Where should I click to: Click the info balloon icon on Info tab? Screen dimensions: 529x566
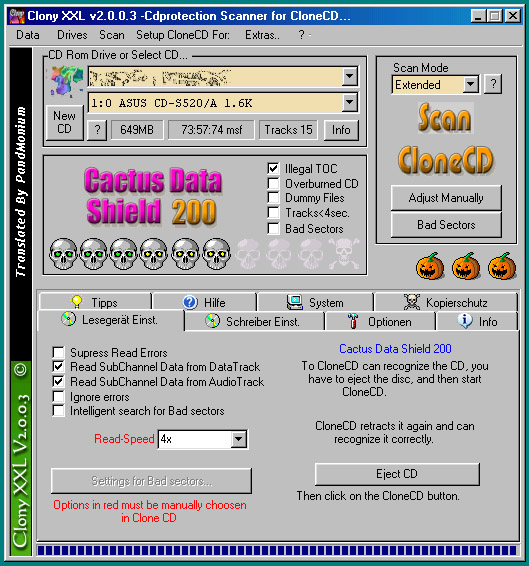tap(465, 321)
